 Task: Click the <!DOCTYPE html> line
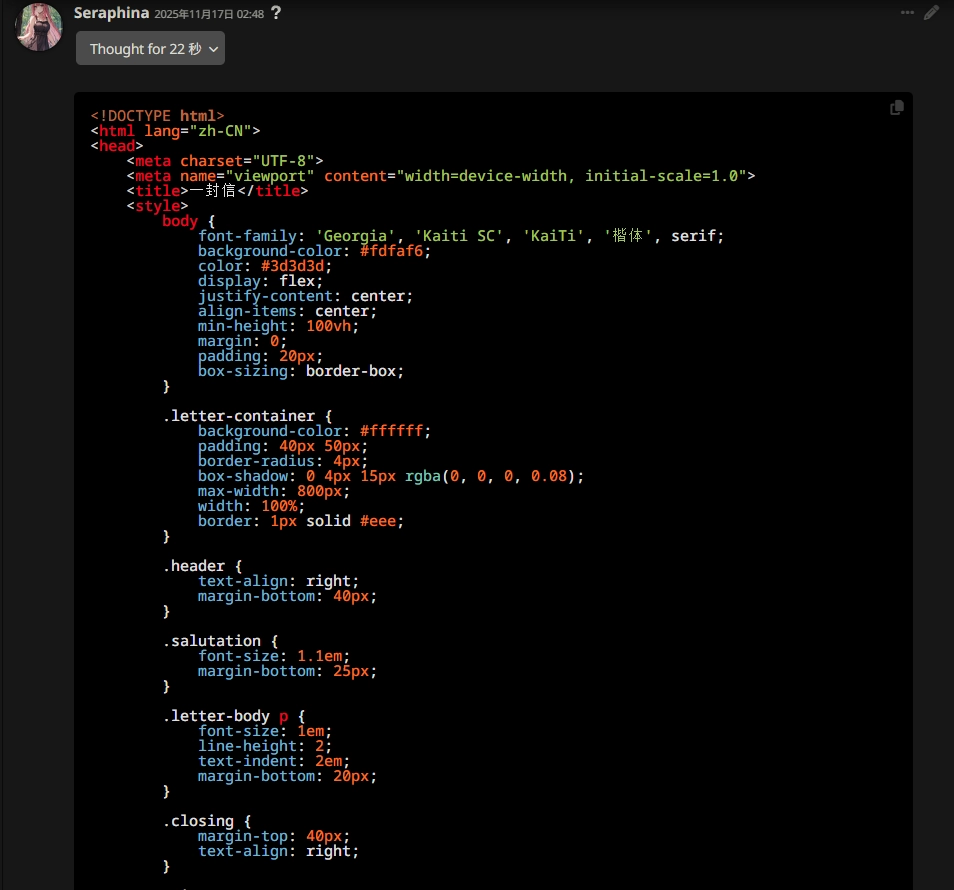coord(157,116)
